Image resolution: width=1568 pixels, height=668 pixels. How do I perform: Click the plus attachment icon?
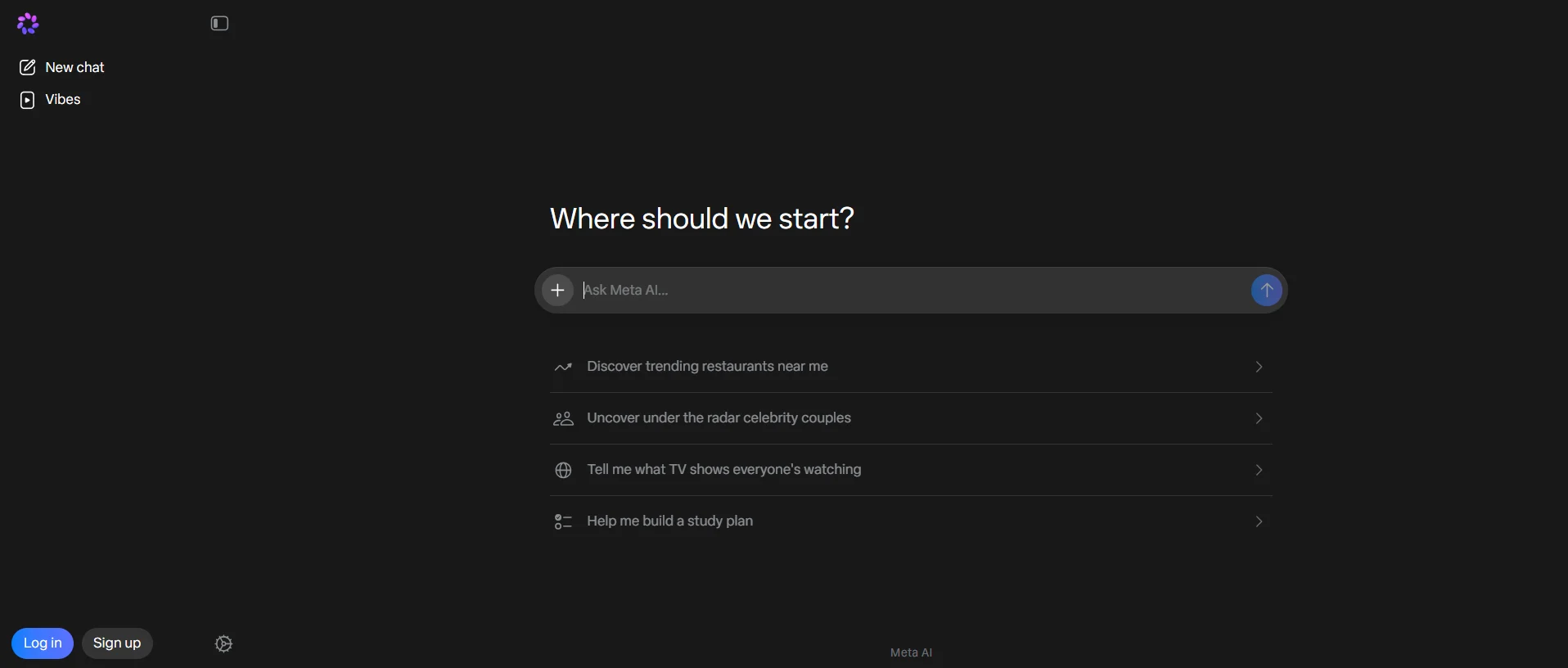click(x=558, y=290)
